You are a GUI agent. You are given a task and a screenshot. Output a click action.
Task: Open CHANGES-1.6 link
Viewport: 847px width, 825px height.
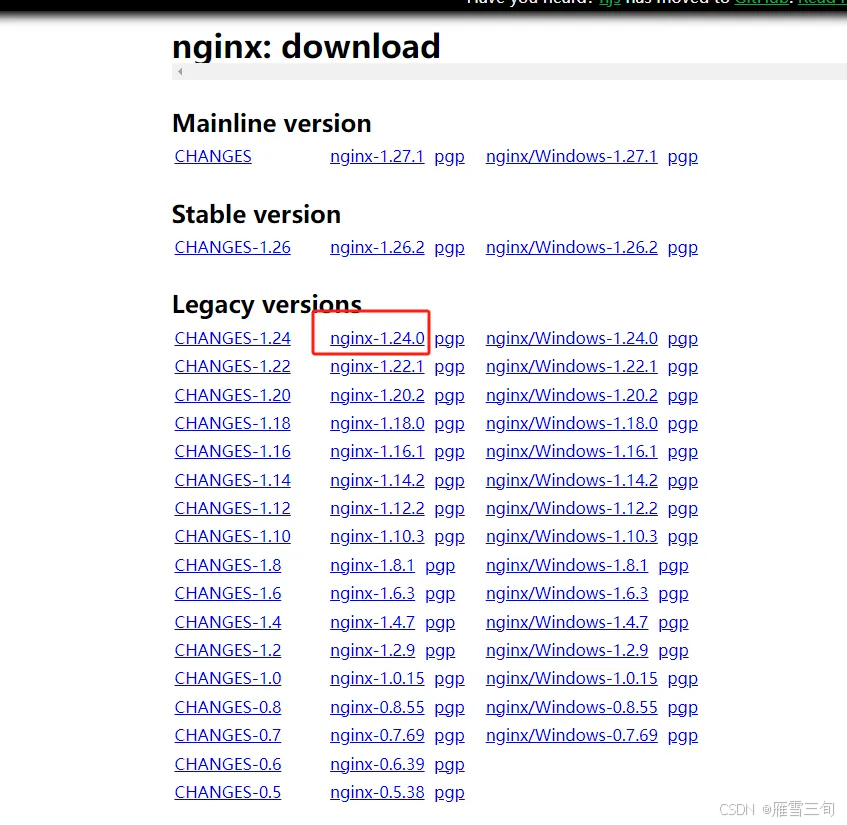(x=227, y=593)
